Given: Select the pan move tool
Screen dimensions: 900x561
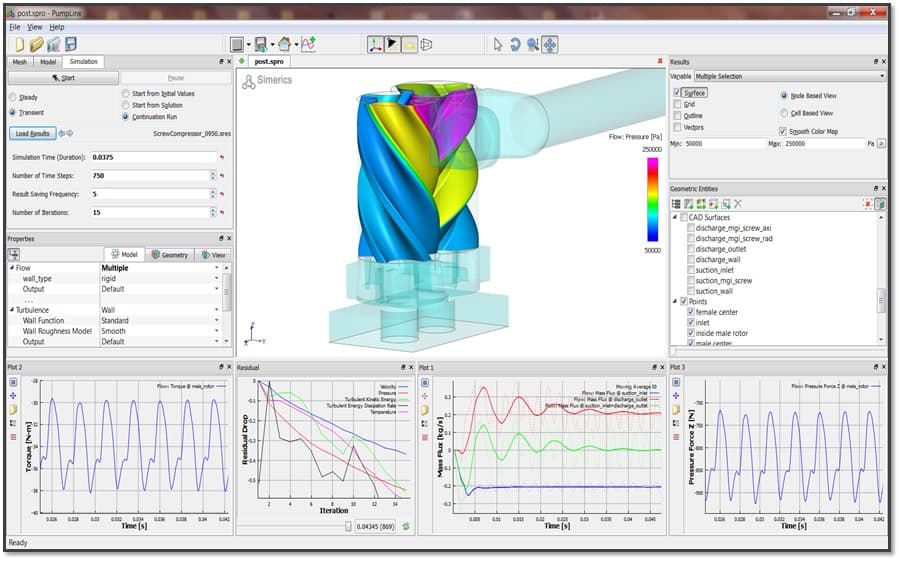Looking at the screenshot, I should 550,44.
